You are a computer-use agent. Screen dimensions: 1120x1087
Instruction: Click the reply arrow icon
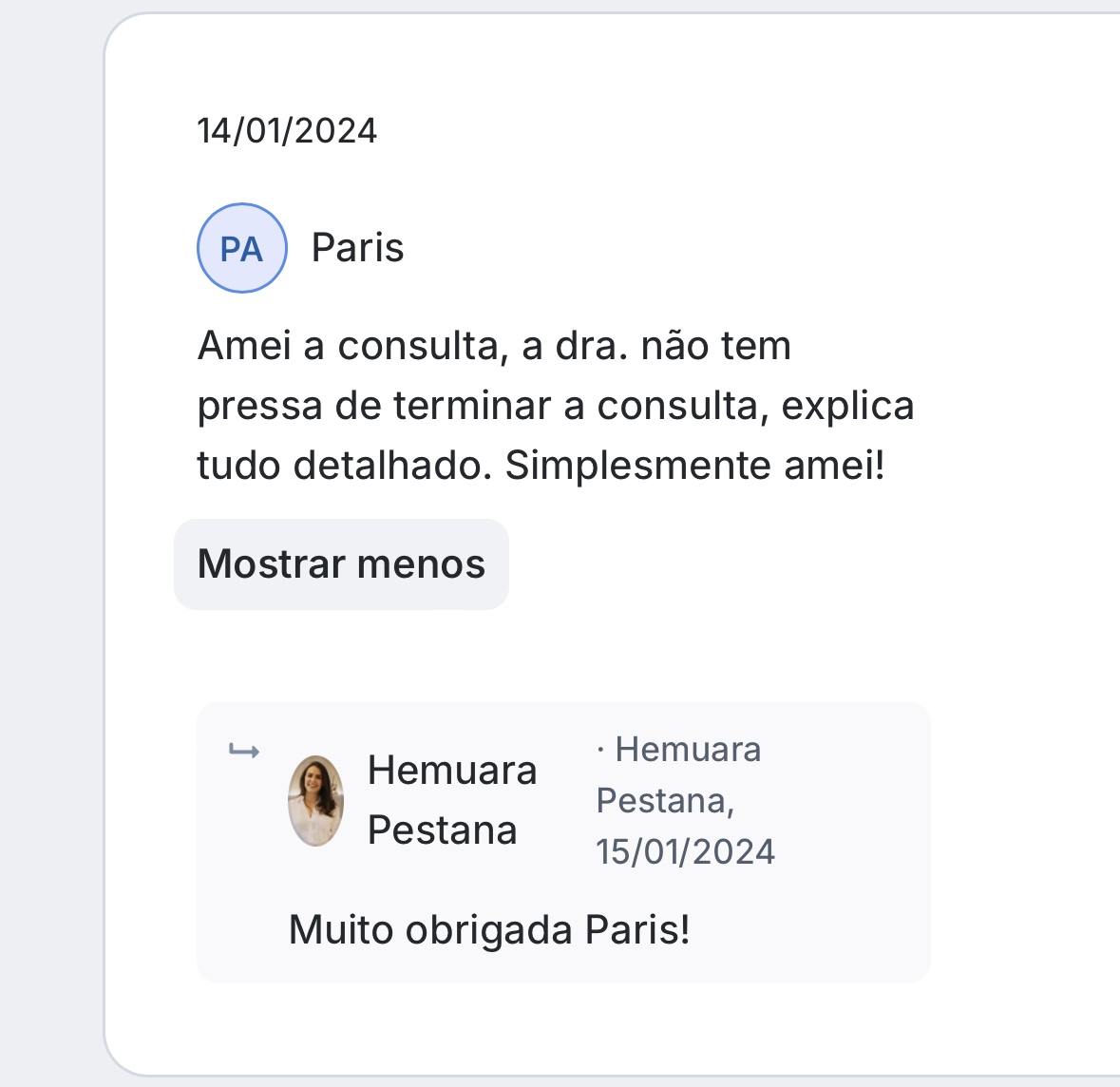[244, 753]
